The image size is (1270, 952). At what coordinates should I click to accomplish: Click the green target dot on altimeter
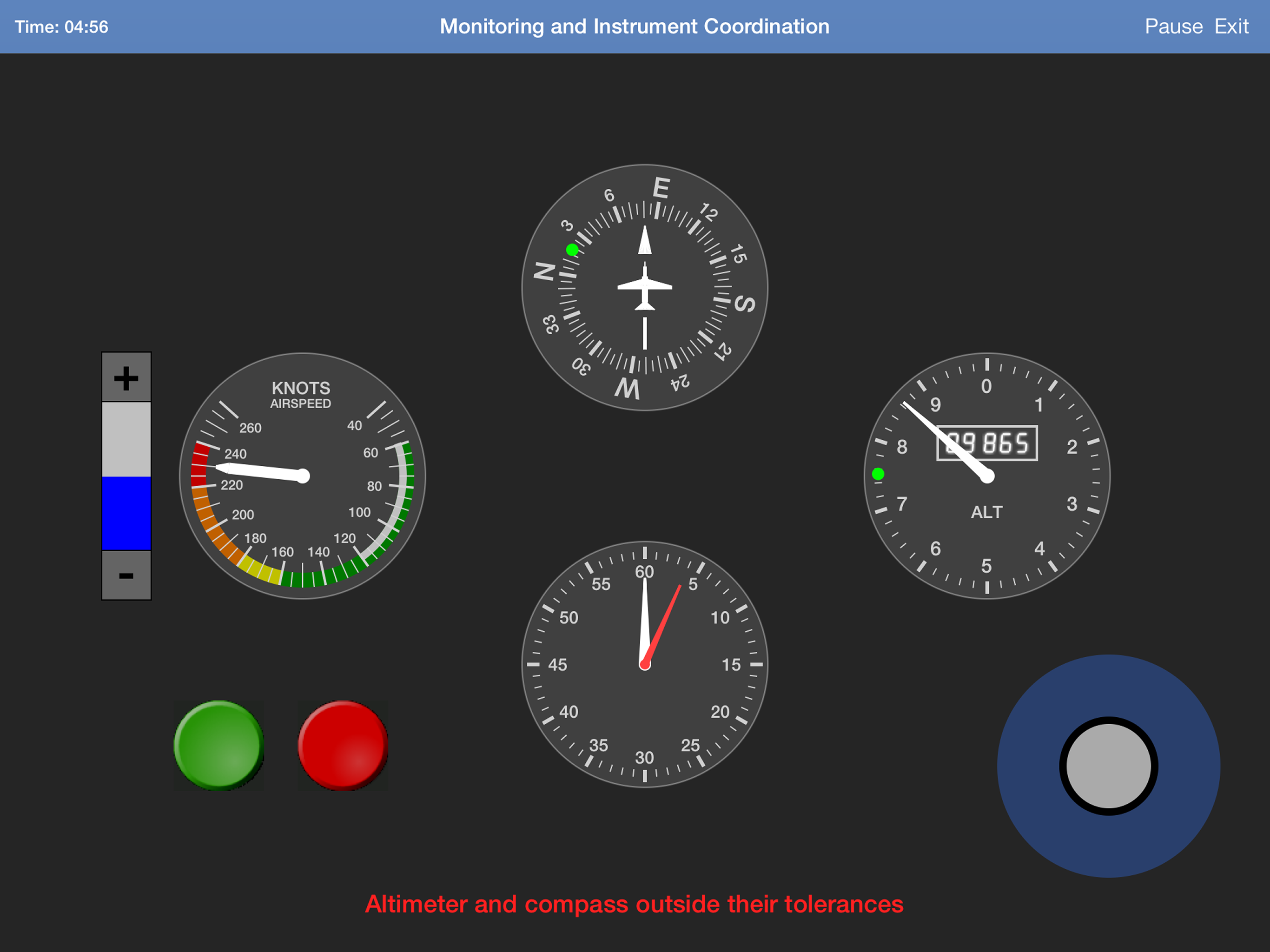[x=878, y=474]
